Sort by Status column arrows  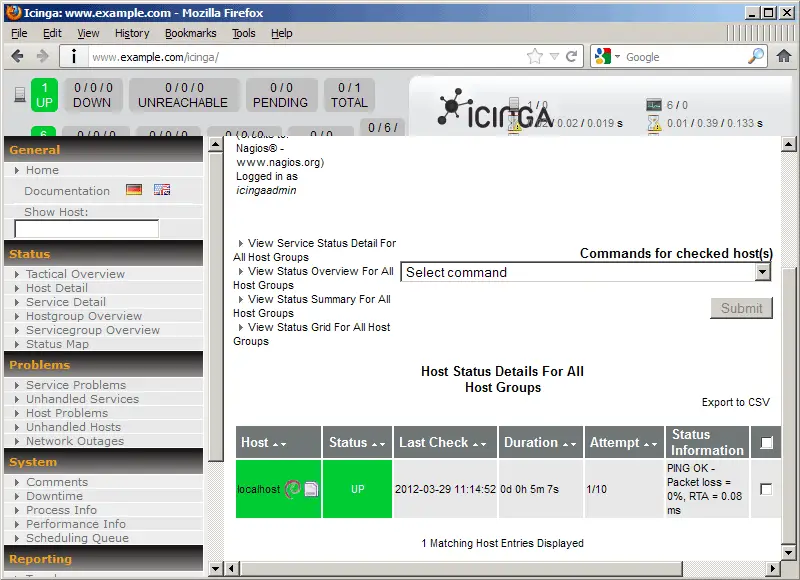378,444
